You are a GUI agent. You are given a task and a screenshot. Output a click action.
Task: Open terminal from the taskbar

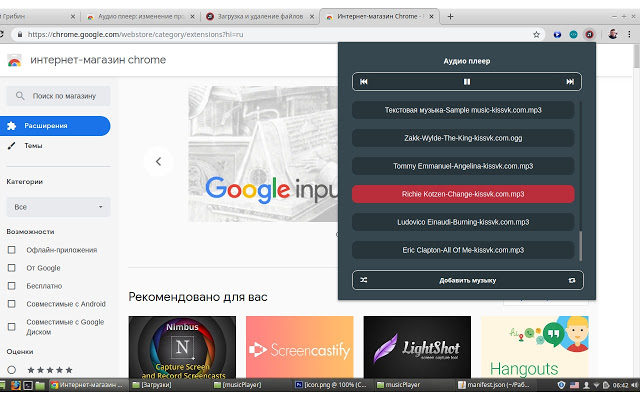pos(28,385)
